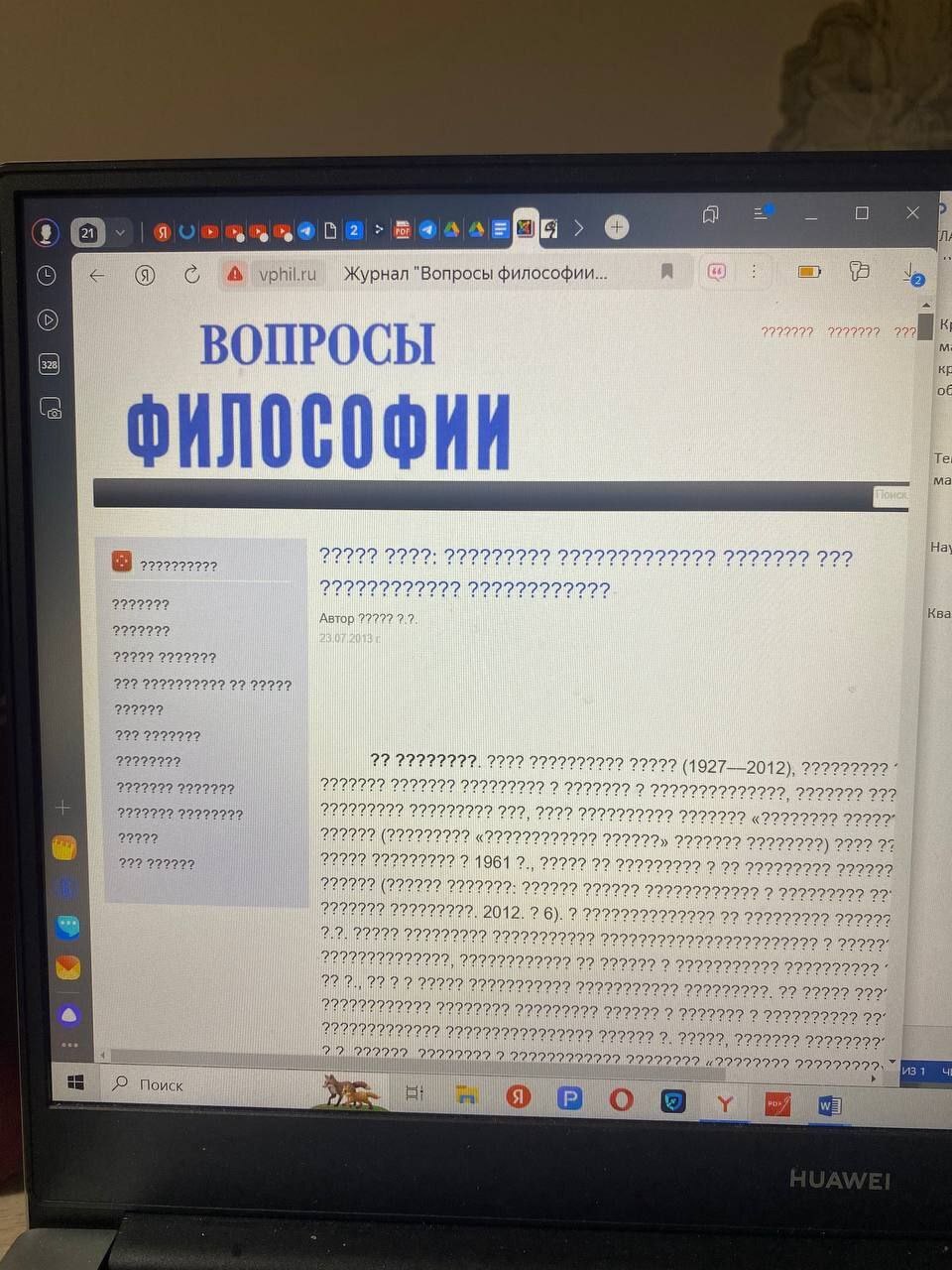Click the date 23.07.2013 under author
The image size is (952, 1270).
pyautogui.click(x=349, y=638)
